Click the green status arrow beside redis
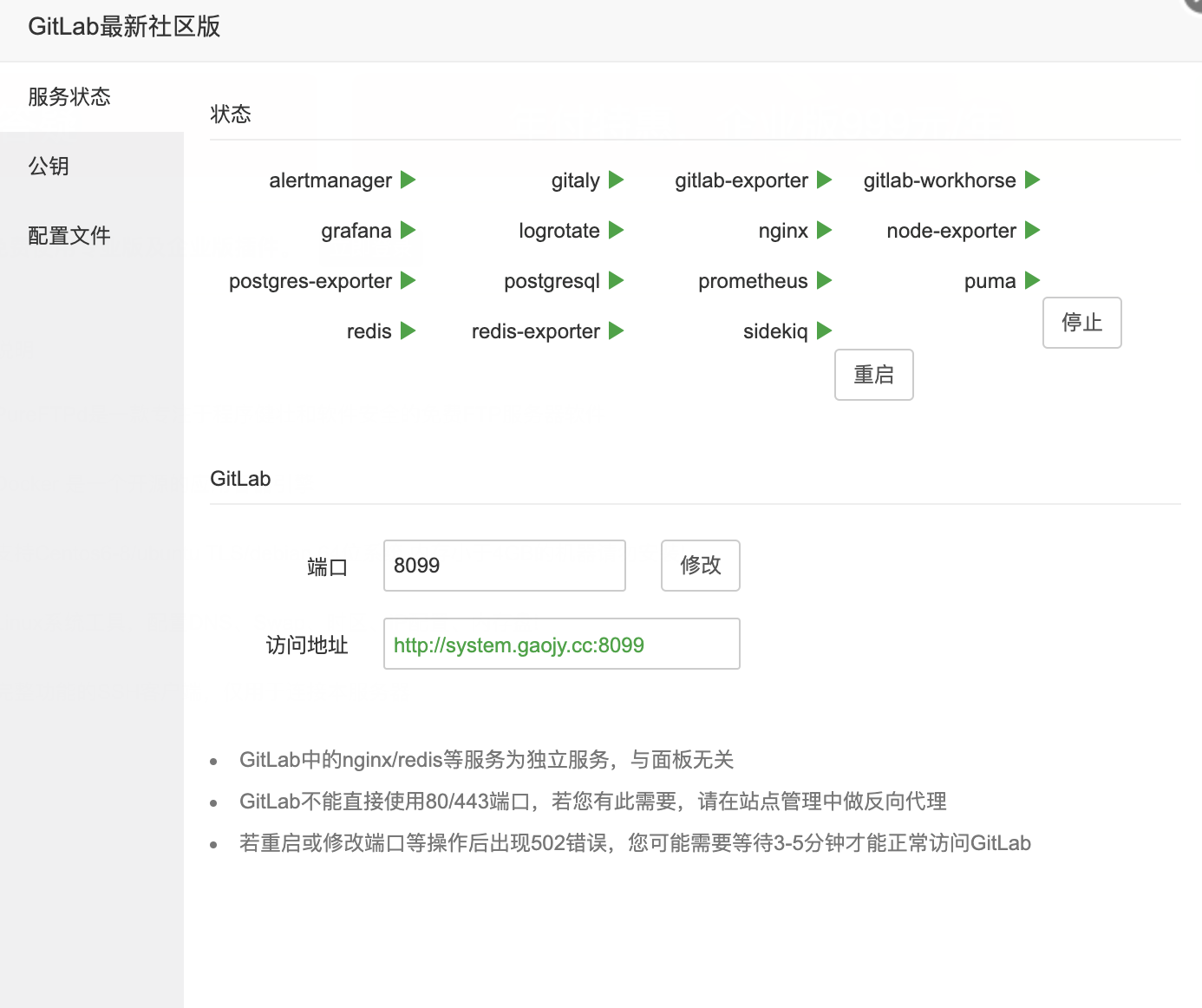 click(x=408, y=331)
